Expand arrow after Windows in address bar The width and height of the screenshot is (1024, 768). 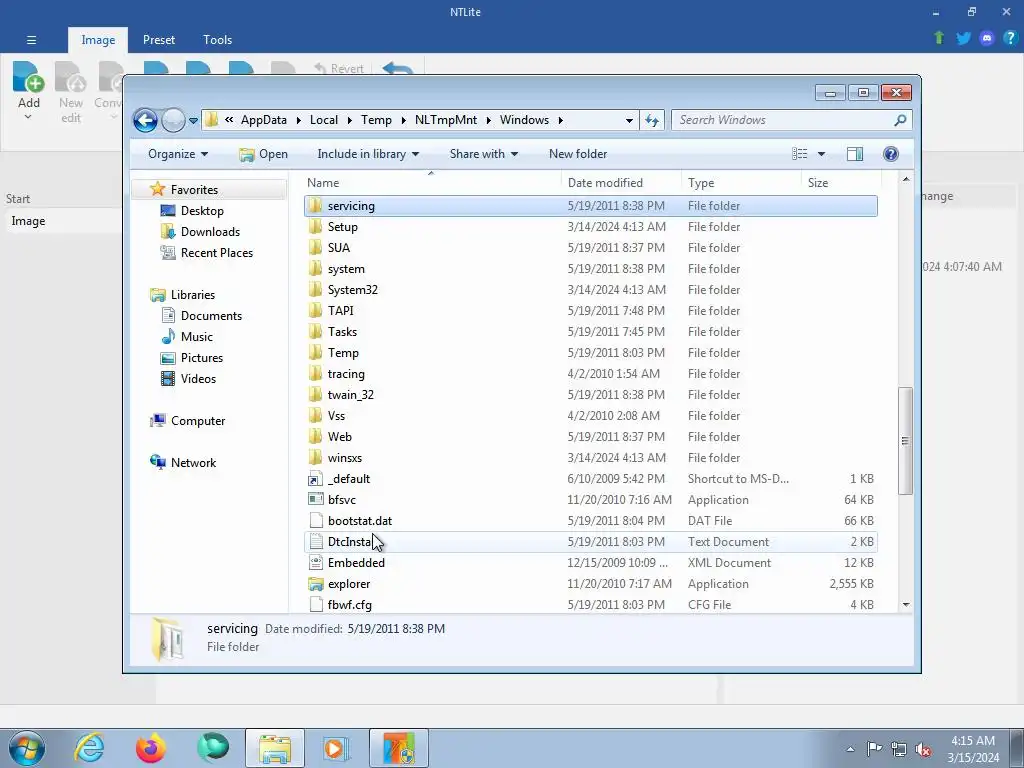pos(560,120)
